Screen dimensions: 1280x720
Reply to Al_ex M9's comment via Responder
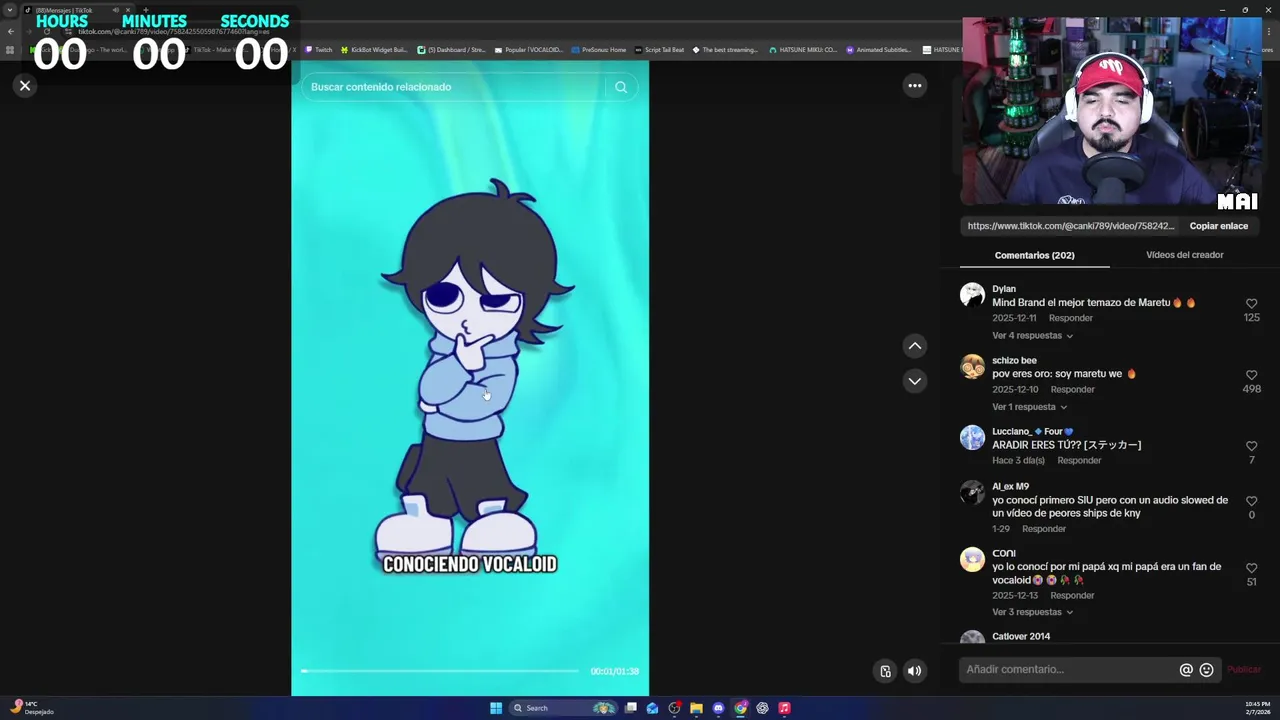(x=1043, y=529)
